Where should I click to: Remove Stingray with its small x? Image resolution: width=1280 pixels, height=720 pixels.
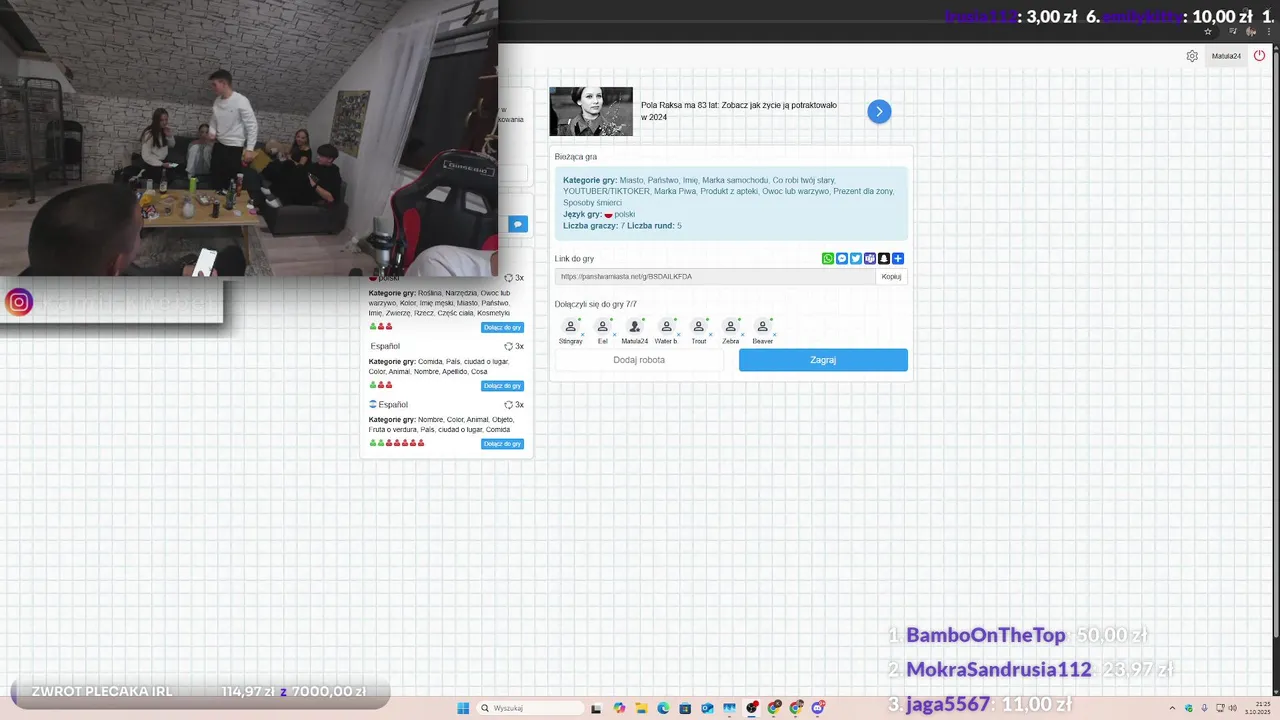coord(583,335)
